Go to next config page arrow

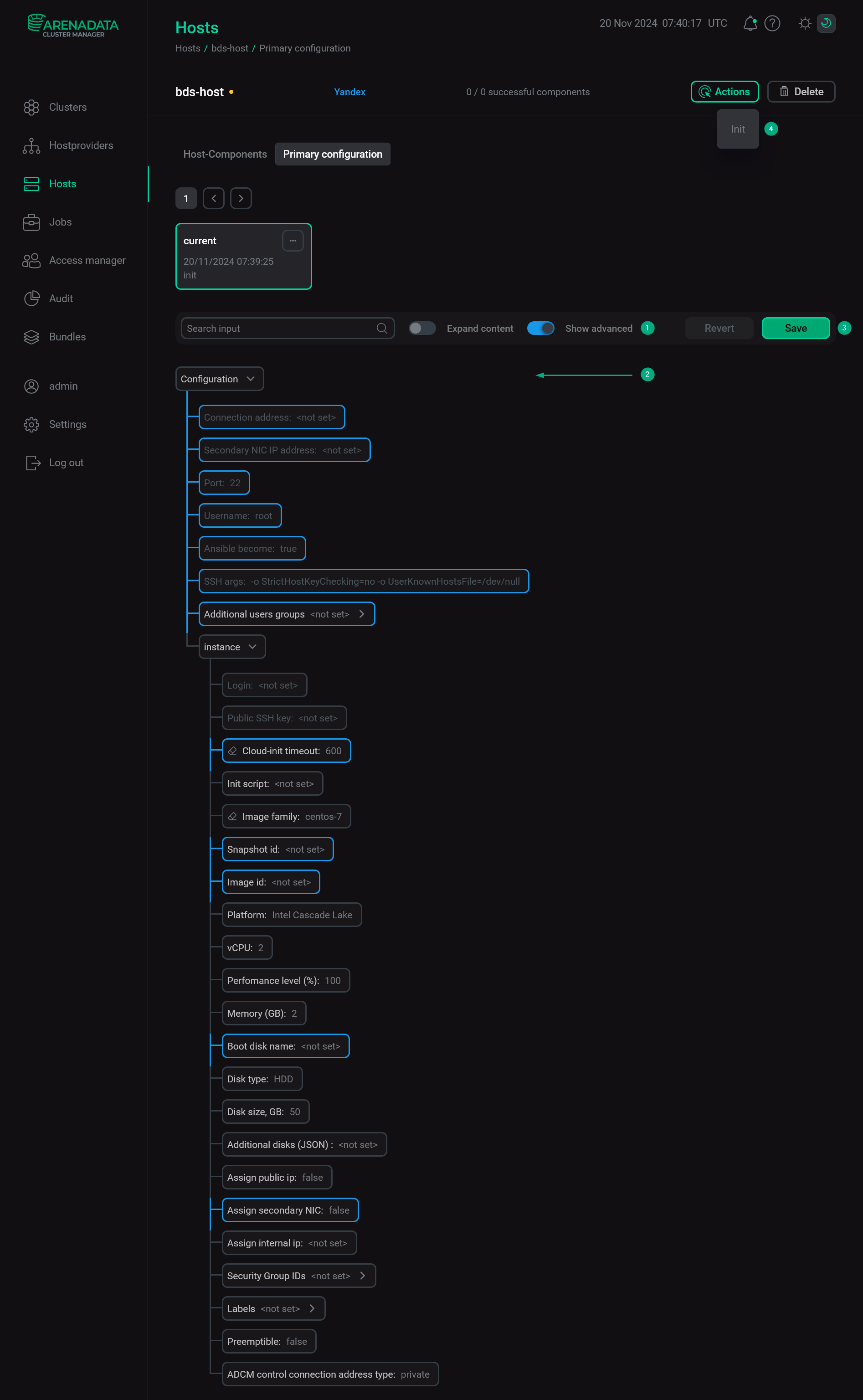coord(241,199)
